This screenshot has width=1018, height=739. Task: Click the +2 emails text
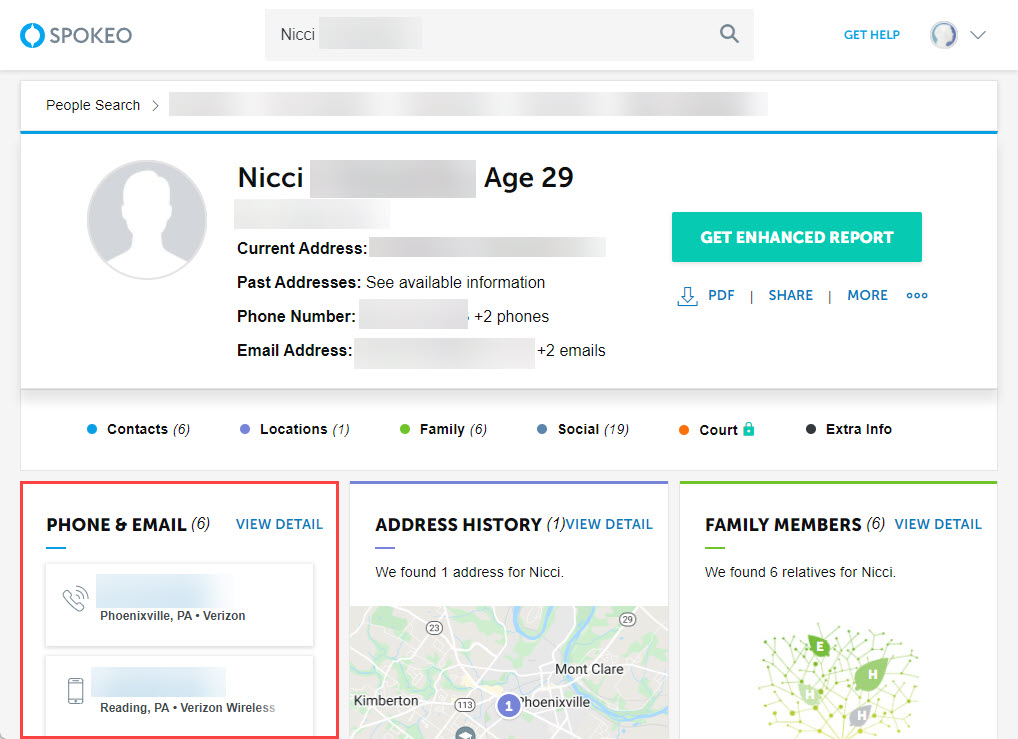[571, 351]
